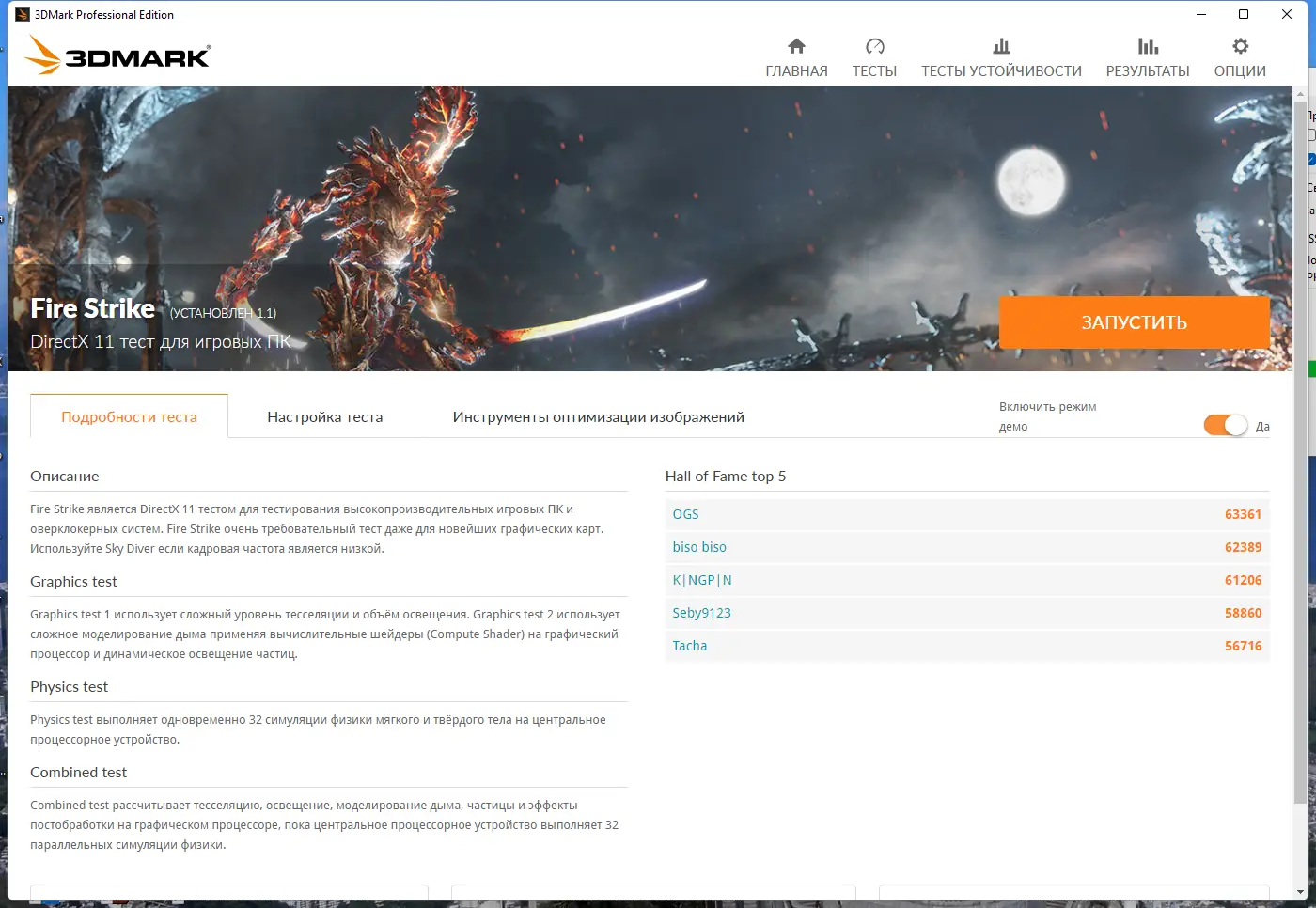Go to the ТЕСТЫ section
This screenshot has height=908, width=1316.
[x=874, y=70]
